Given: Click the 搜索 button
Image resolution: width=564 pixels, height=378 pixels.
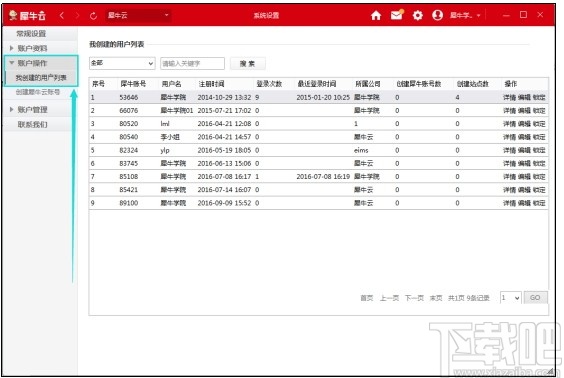Looking at the screenshot, I should click(247, 64).
